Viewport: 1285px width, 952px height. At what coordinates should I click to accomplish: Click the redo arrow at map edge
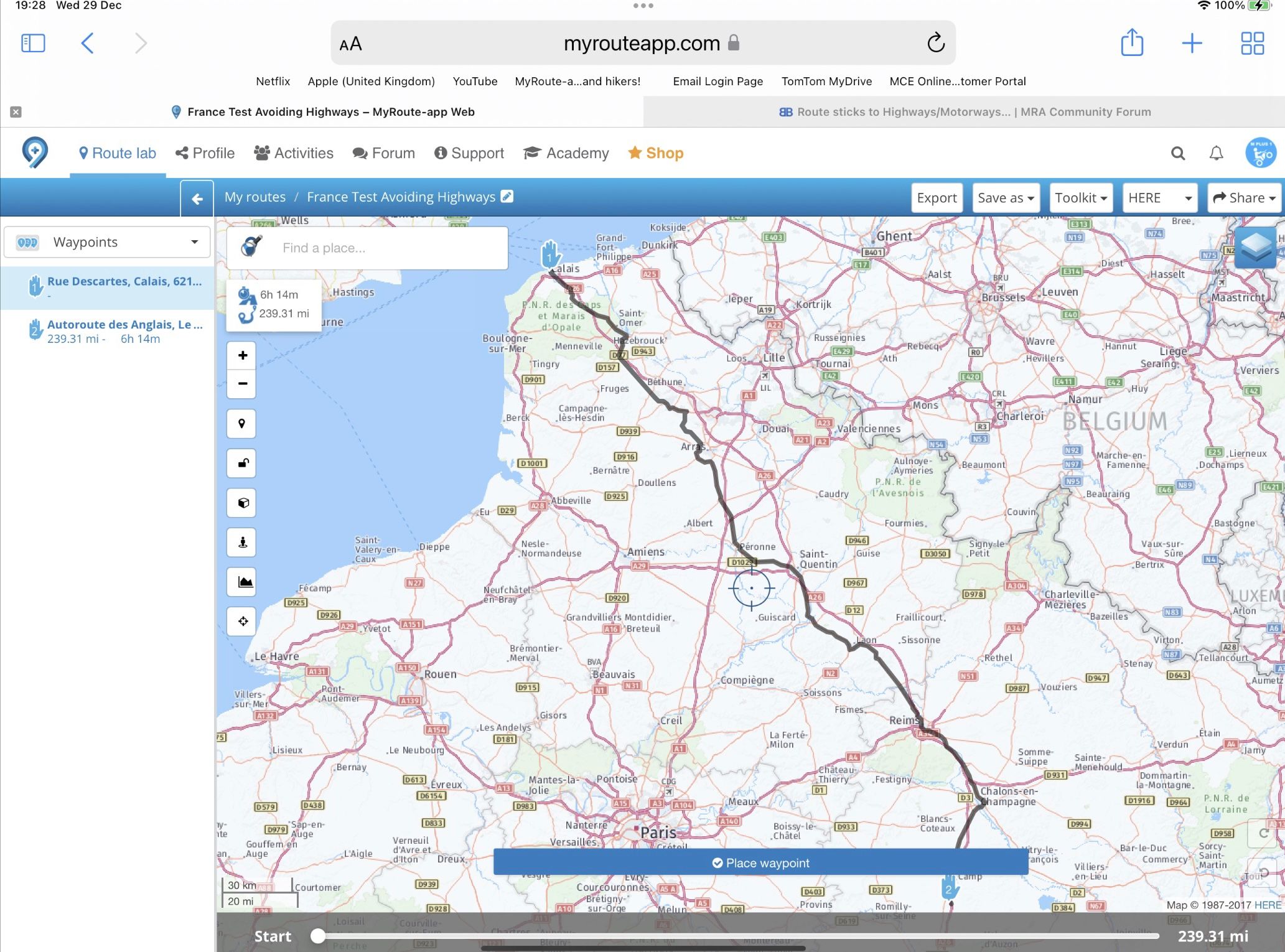click(1264, 834)
